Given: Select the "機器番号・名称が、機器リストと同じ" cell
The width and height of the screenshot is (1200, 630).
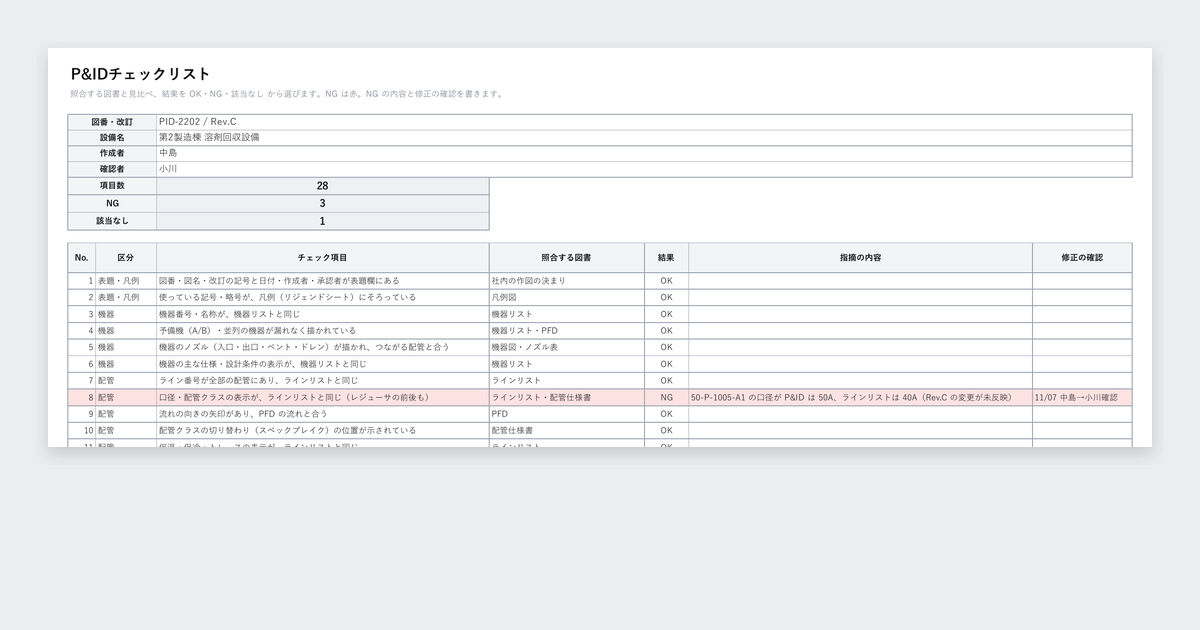Looking at the screenshot, I should tap(323, 314).
